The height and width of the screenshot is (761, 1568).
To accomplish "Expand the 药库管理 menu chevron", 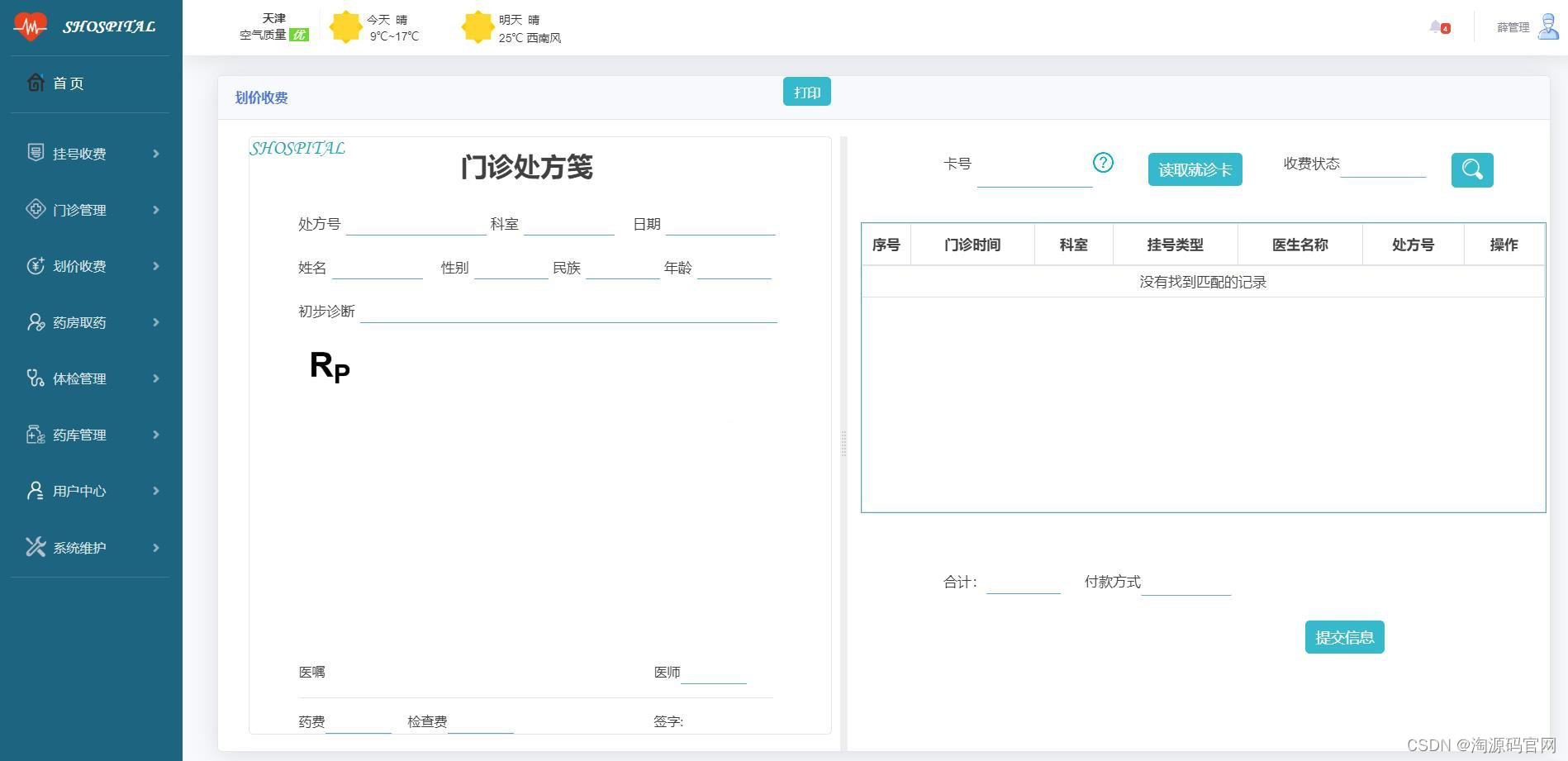I will (x=156, y=435).
